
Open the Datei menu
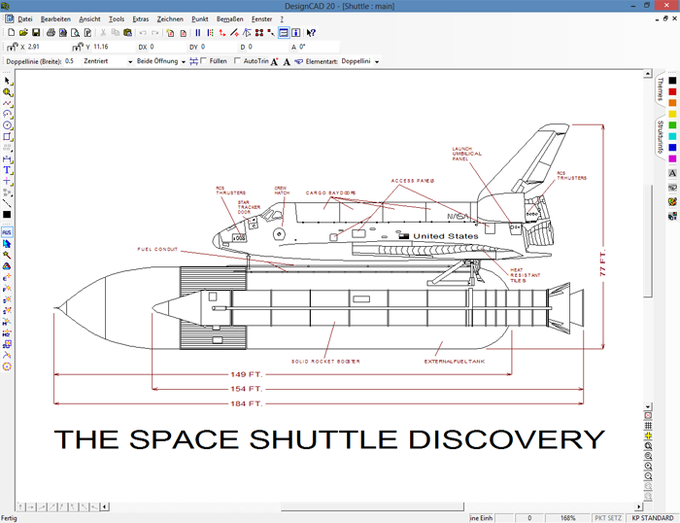pos(25,19)
